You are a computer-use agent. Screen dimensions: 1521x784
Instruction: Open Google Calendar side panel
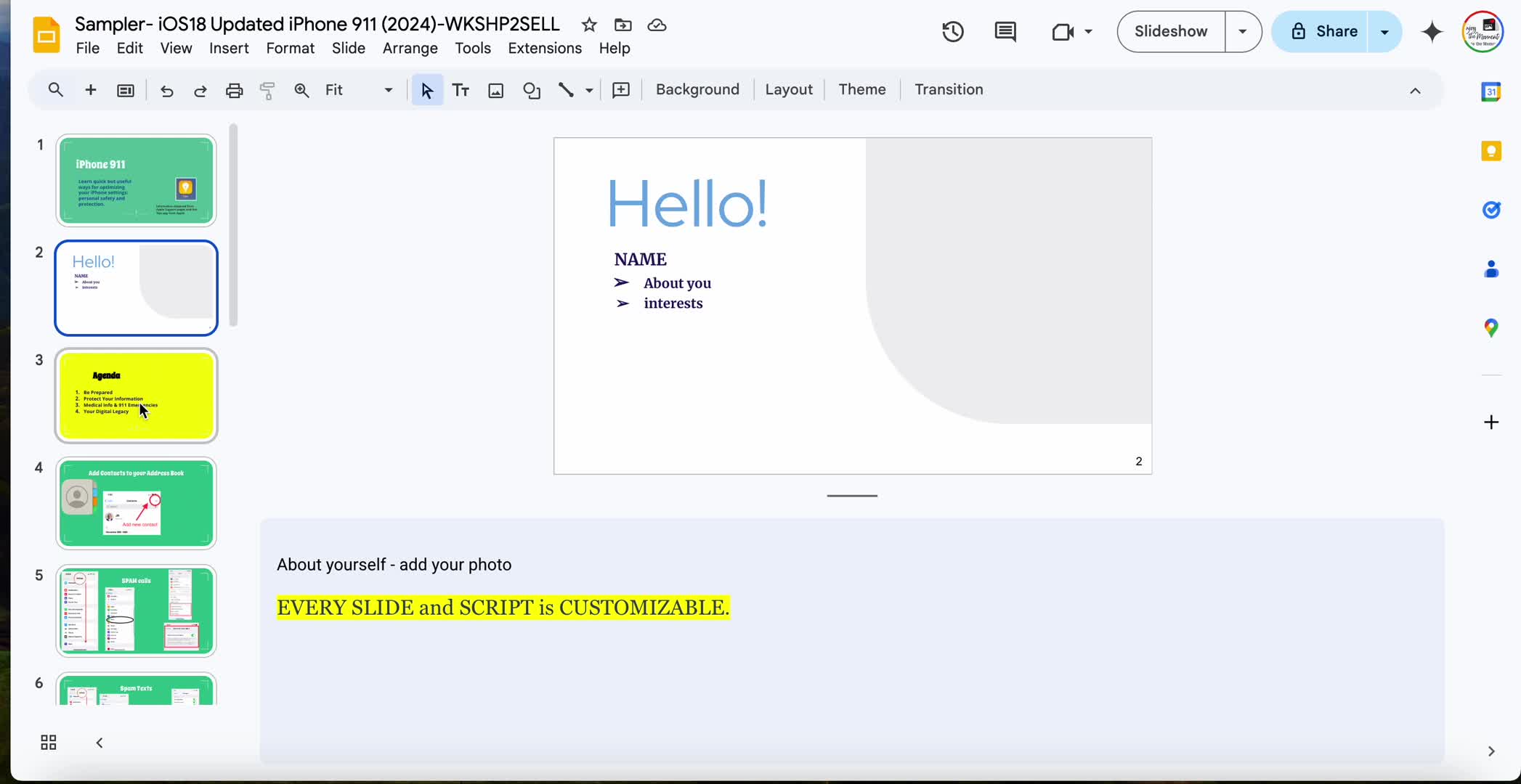1490,91
